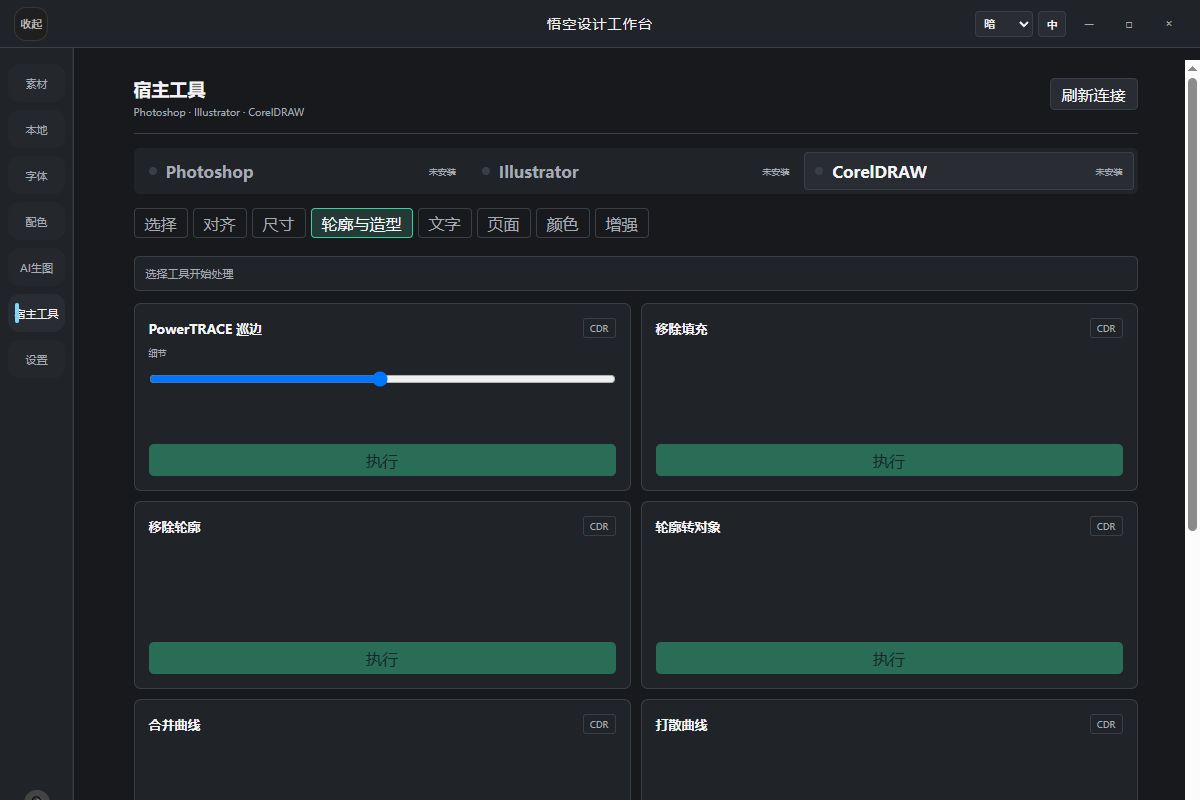The image size is (1200, 800).
Task: Switch to the 对齐 category tab
Action: click(x=219, y=224)
